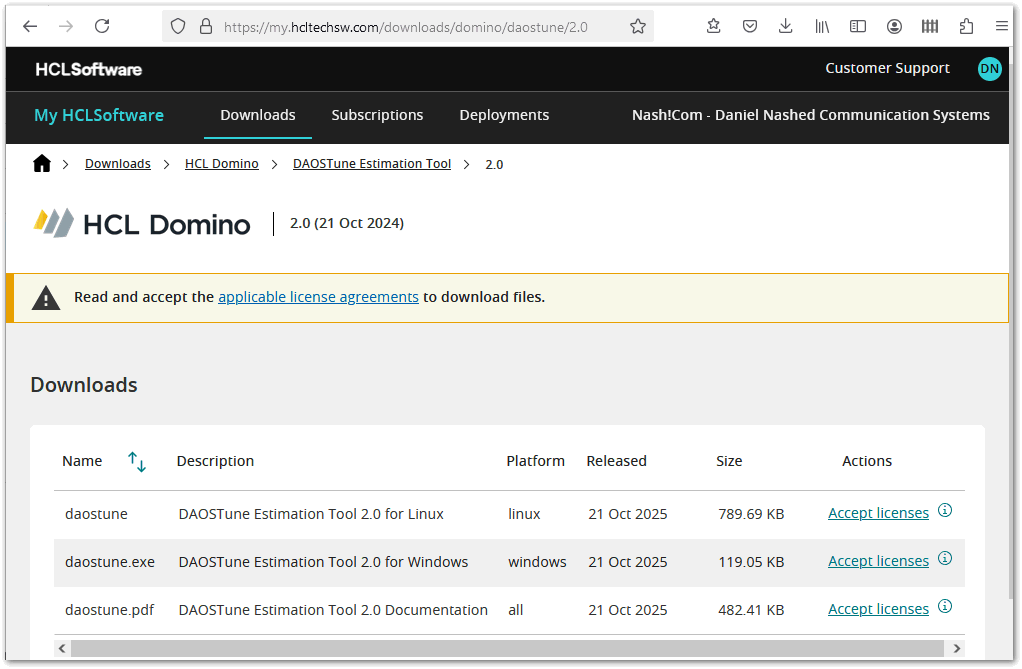Toggle the sidebar panel icon
The width and height of the screenshot is (1022, 669).
858,27
